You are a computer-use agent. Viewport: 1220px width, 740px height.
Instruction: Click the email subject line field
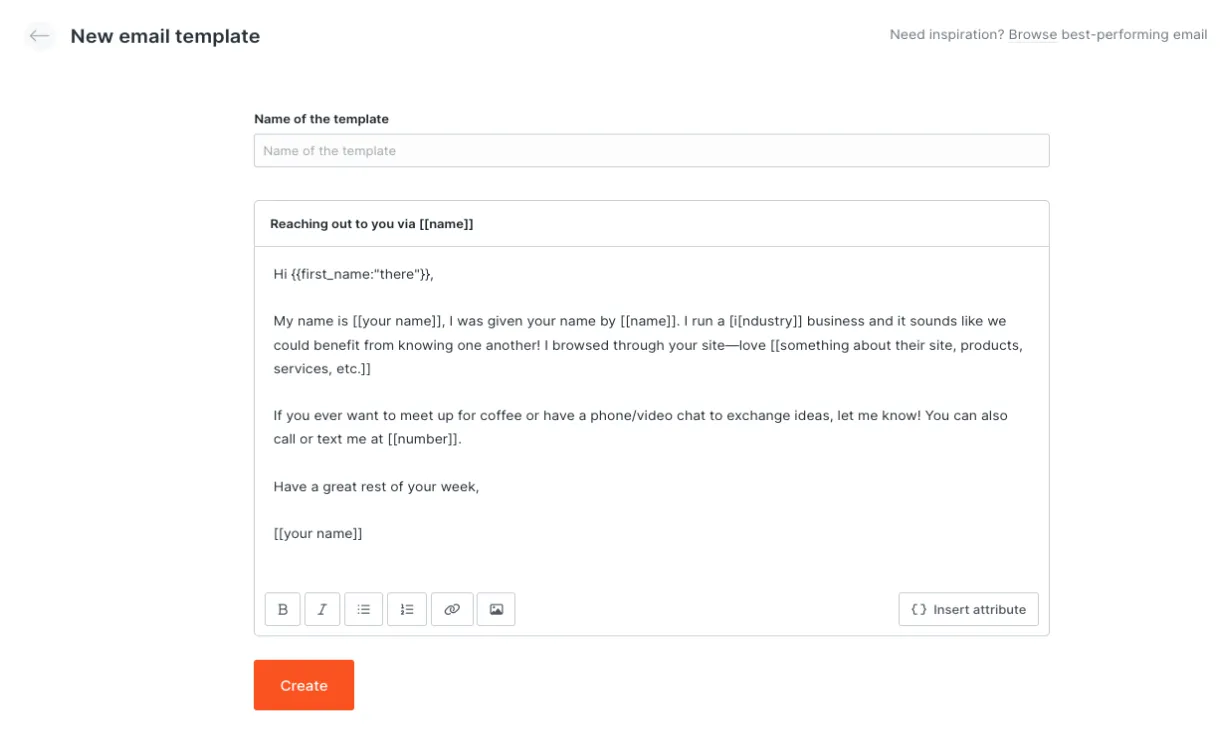pos(651,223)
